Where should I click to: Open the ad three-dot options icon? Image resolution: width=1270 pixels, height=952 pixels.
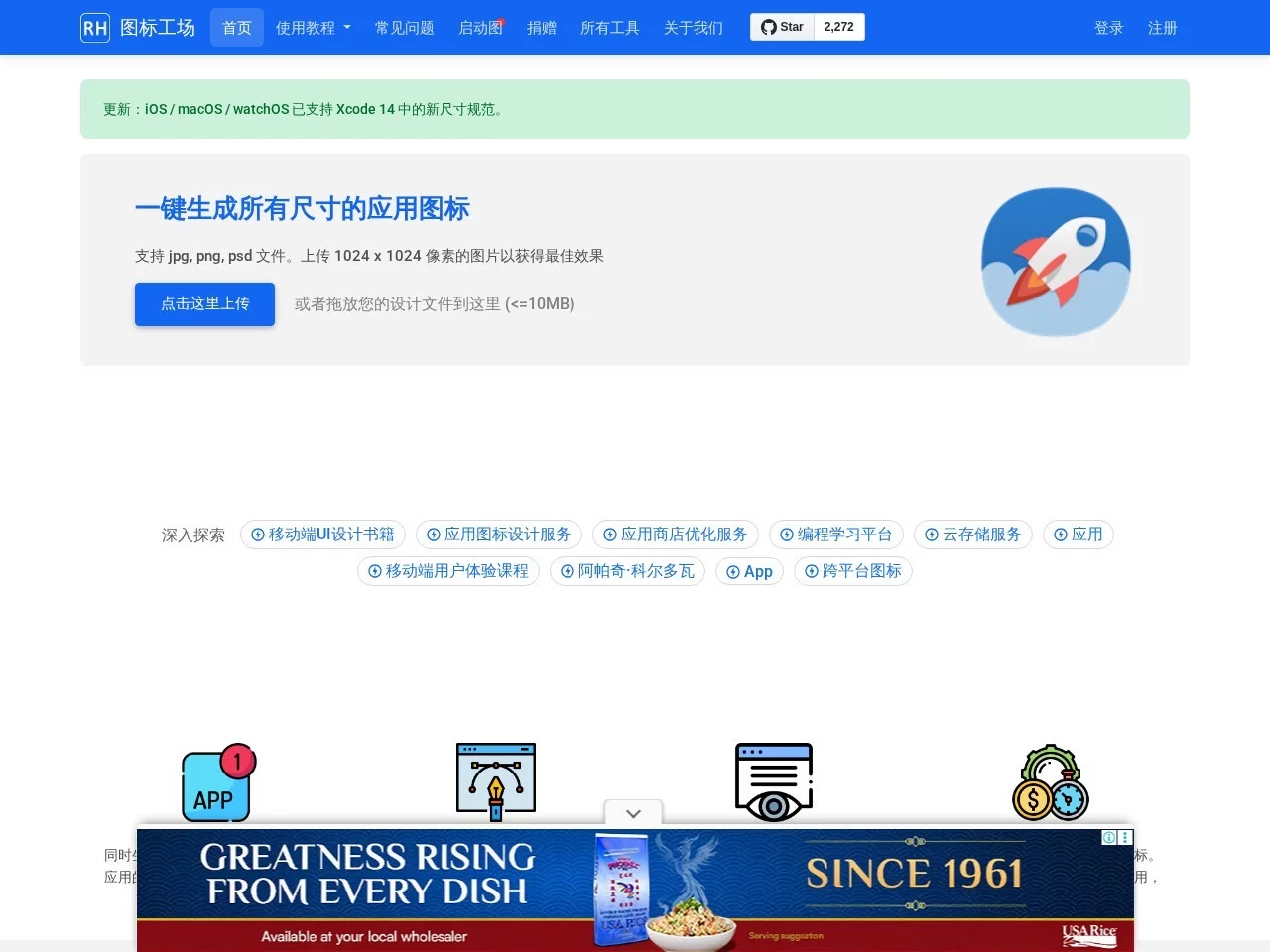(1125, 837)
